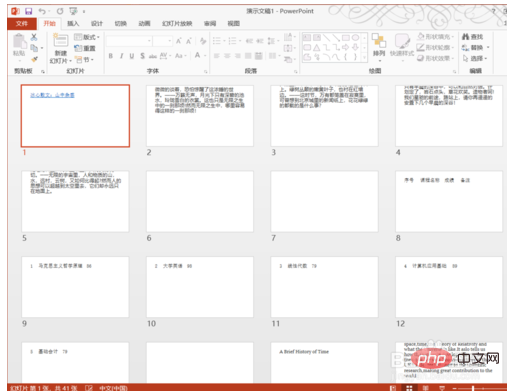510x391 pixels.
Task: Click the increase indent icon
Action: point(260,41)
